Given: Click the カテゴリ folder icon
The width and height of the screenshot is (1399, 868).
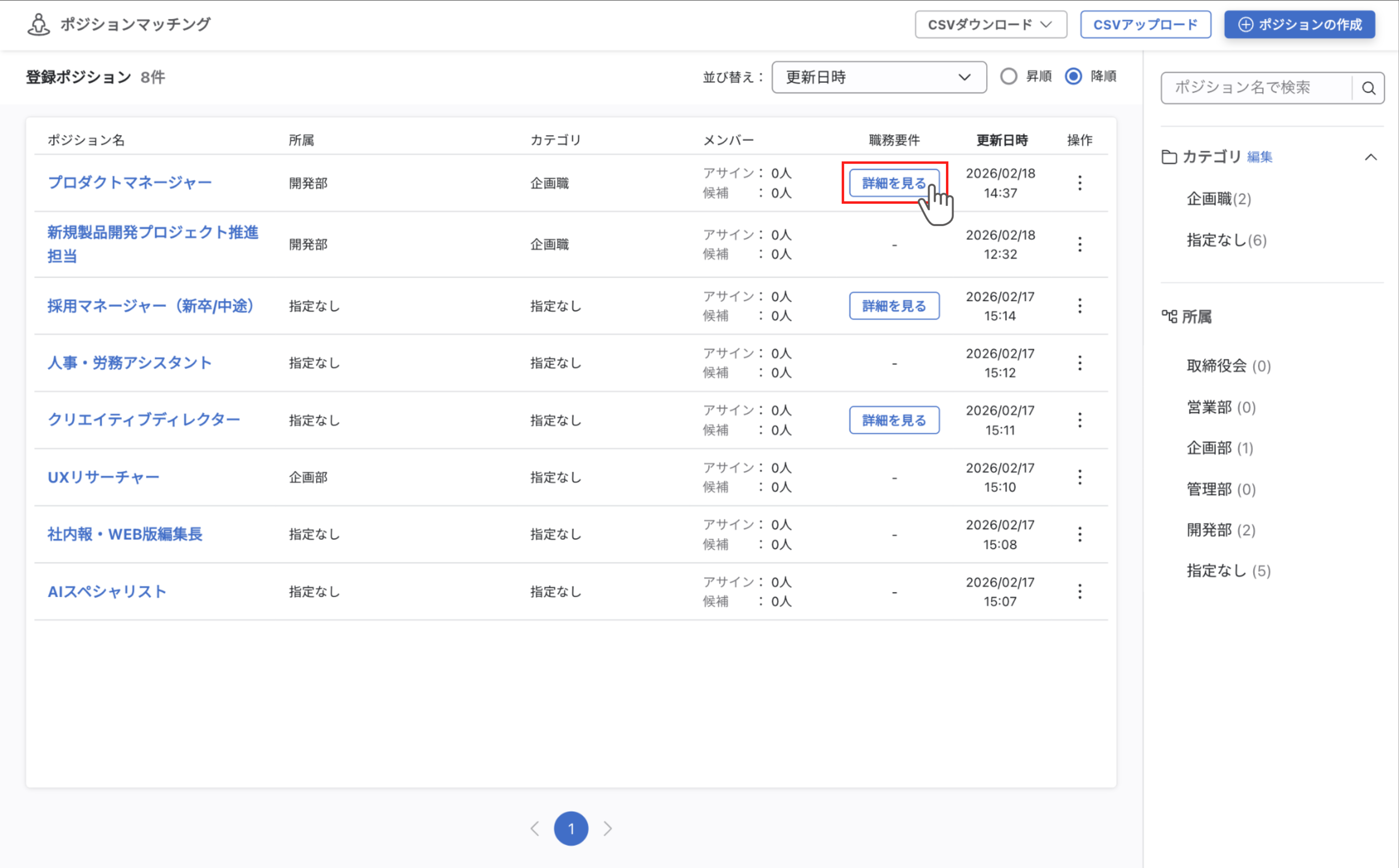Looking at the screenshot, I should pos(1170,157).
